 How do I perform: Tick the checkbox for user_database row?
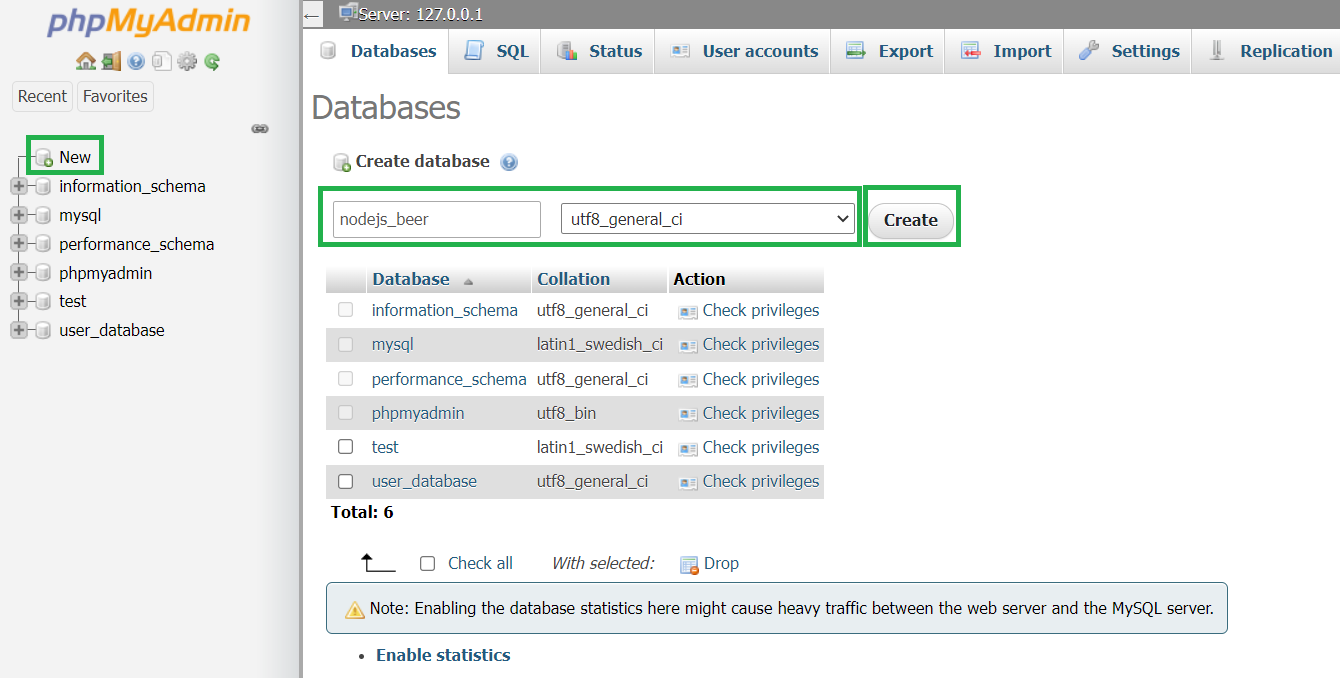coord(346,481)
